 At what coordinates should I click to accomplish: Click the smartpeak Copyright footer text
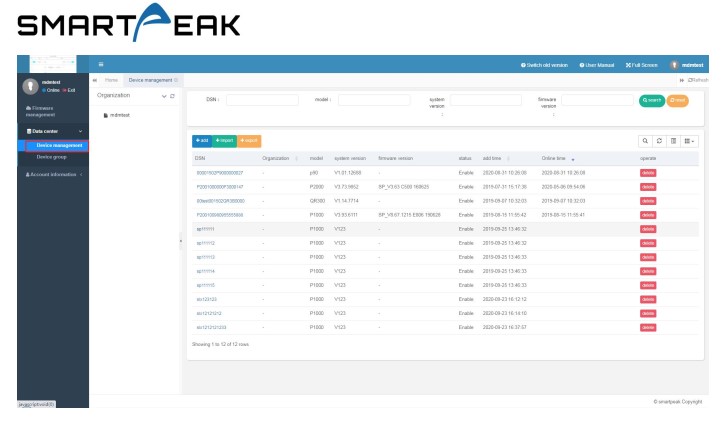click(677, 402)
